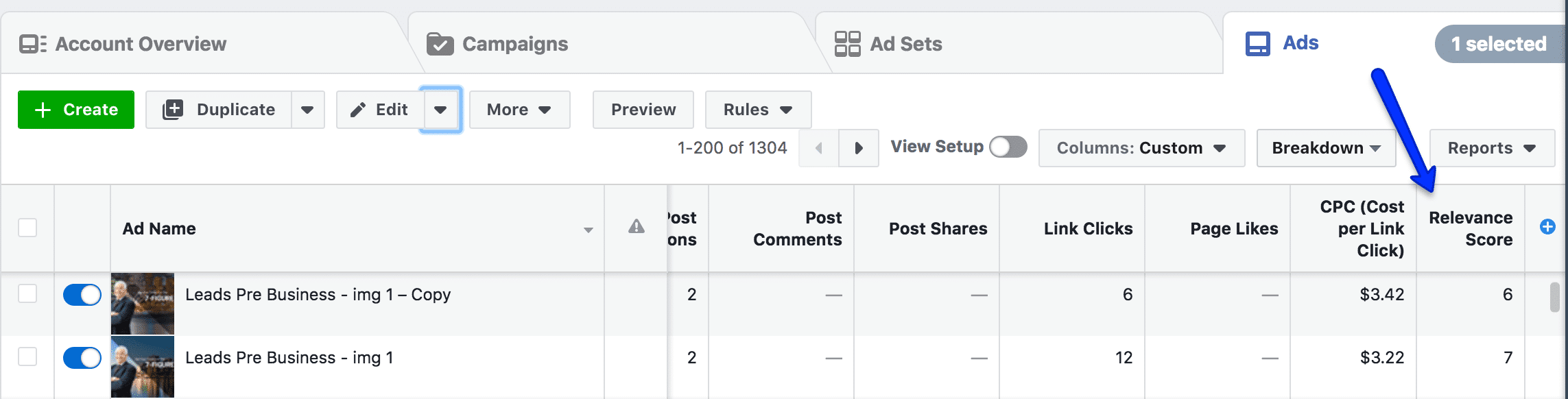Screen dimensions: 1568x399
Task: Check the box for Leads Pre Business - img 1
Action: coord(27,356)
